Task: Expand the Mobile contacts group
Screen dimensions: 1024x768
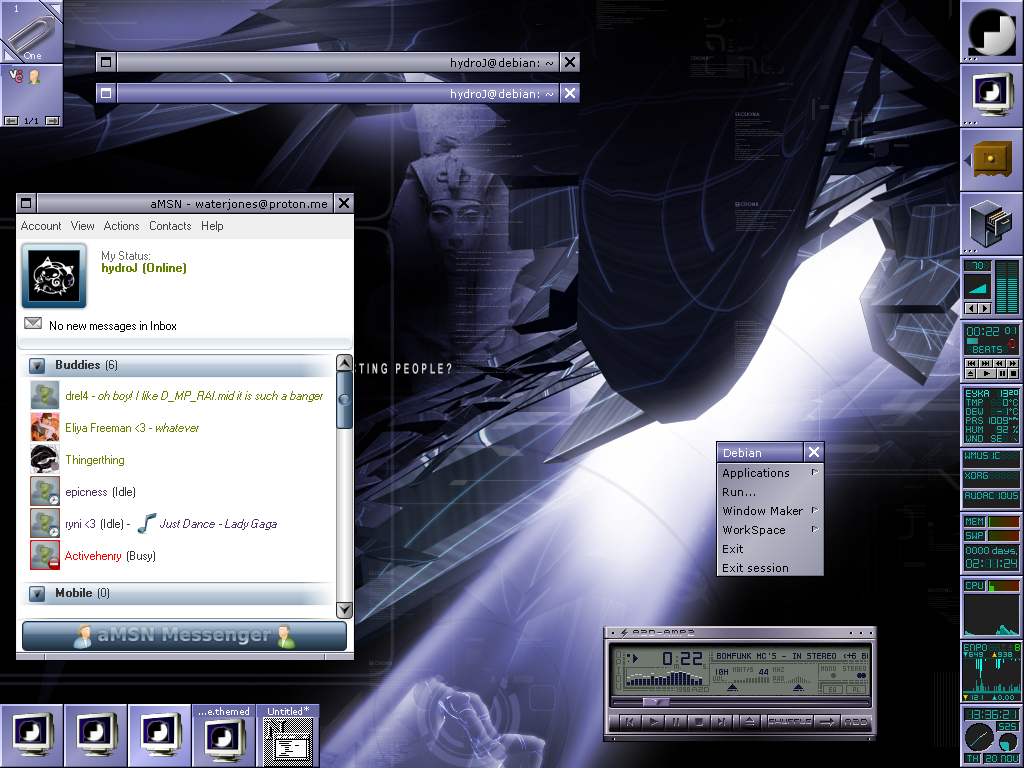Action: tap(37, 594)
